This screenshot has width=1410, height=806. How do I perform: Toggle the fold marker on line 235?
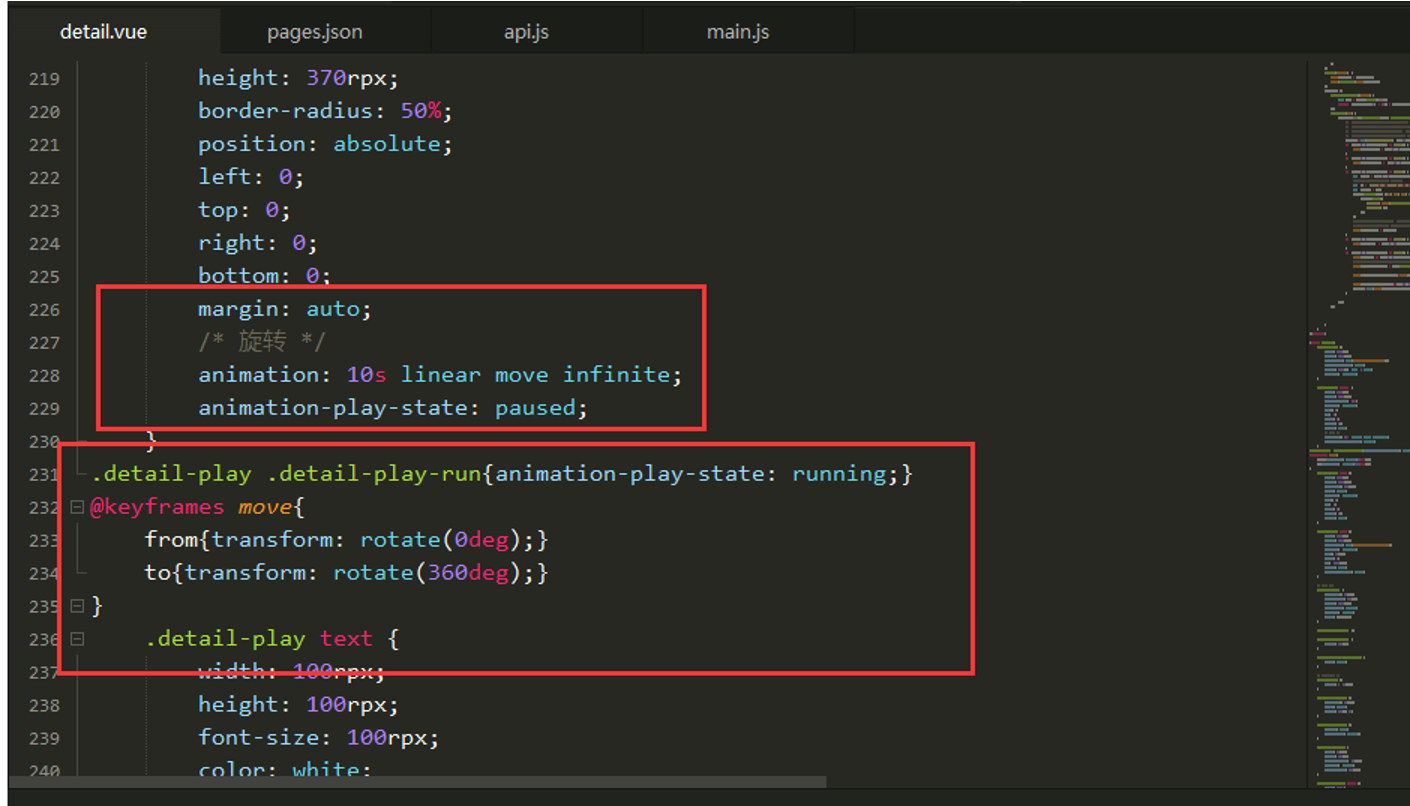(x=77, y=605)
